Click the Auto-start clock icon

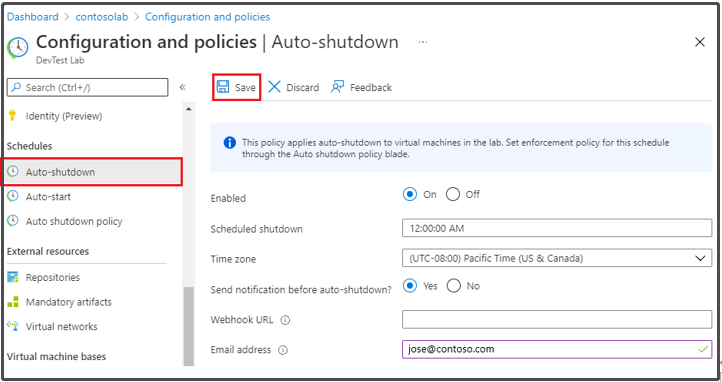coord(13,197)
